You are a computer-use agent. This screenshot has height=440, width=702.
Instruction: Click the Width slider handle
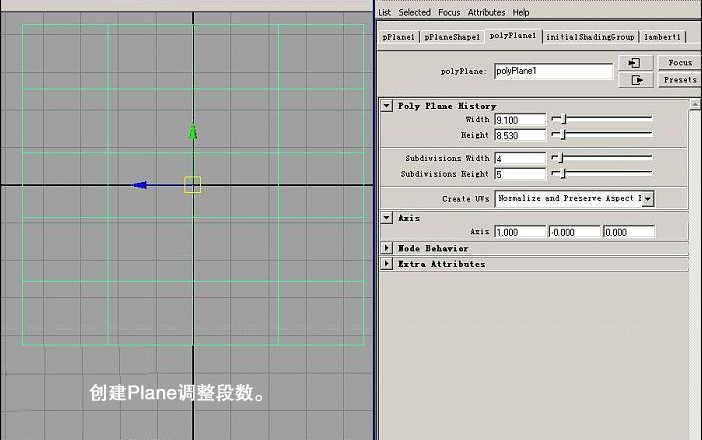(x=564, y=119)
